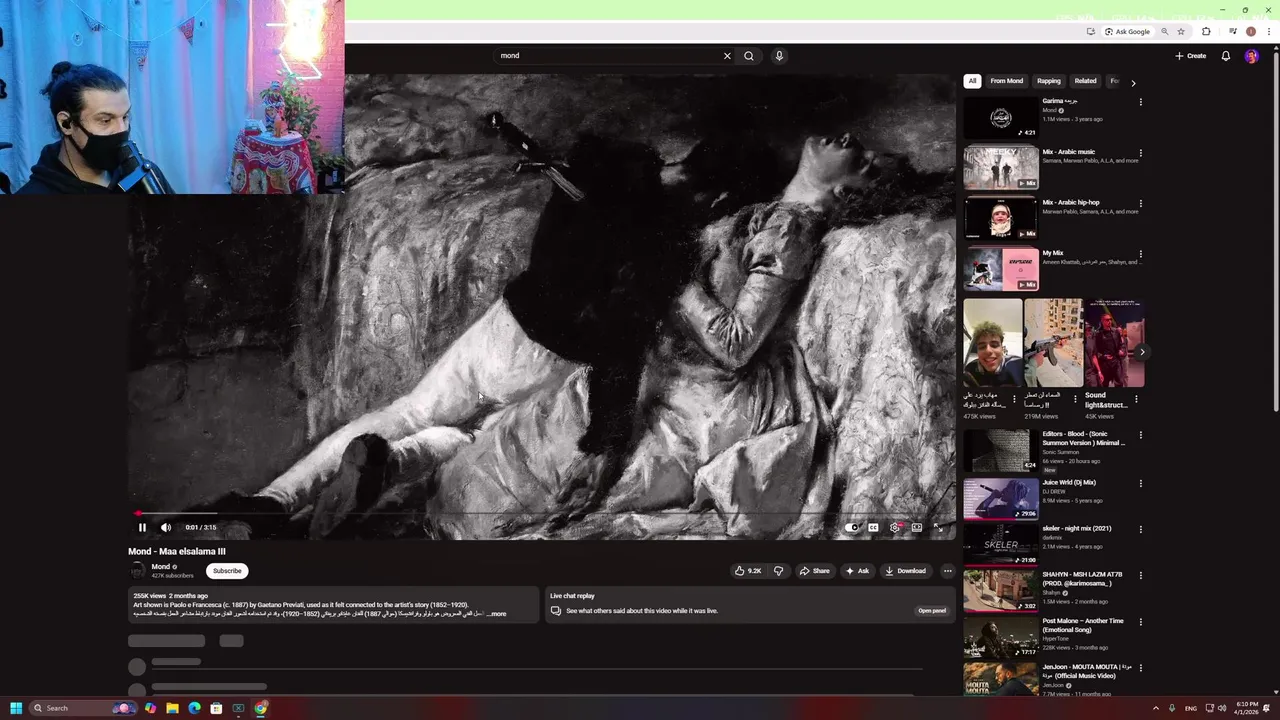Viewport: 1280px width, 720px height.
Task: Open options for Editors - Blood
Action: (x=1140, y=436)
